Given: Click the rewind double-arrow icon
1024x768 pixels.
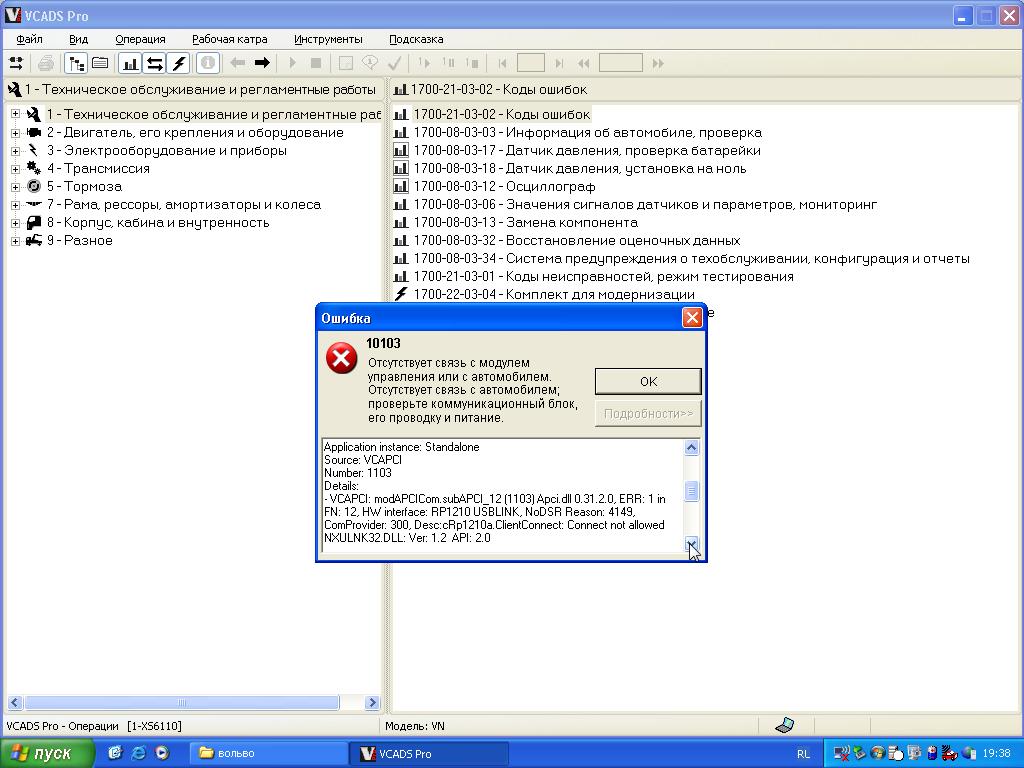Looking at the screenshot, I should pyautogui.click(x=584, y=63).
